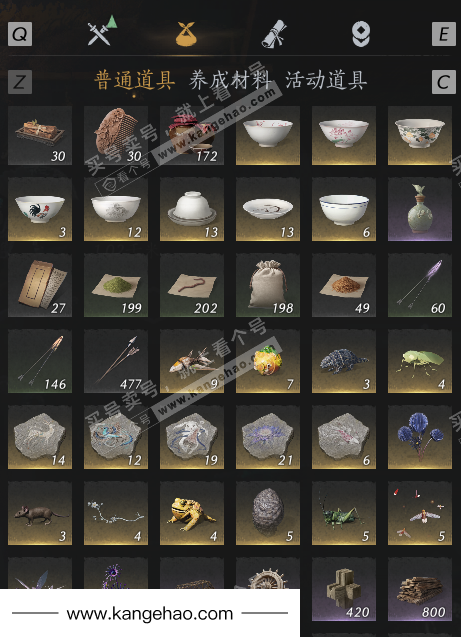Click the Z previous sub-tab key
Screen dimensions: 461x637
point(20,82)
